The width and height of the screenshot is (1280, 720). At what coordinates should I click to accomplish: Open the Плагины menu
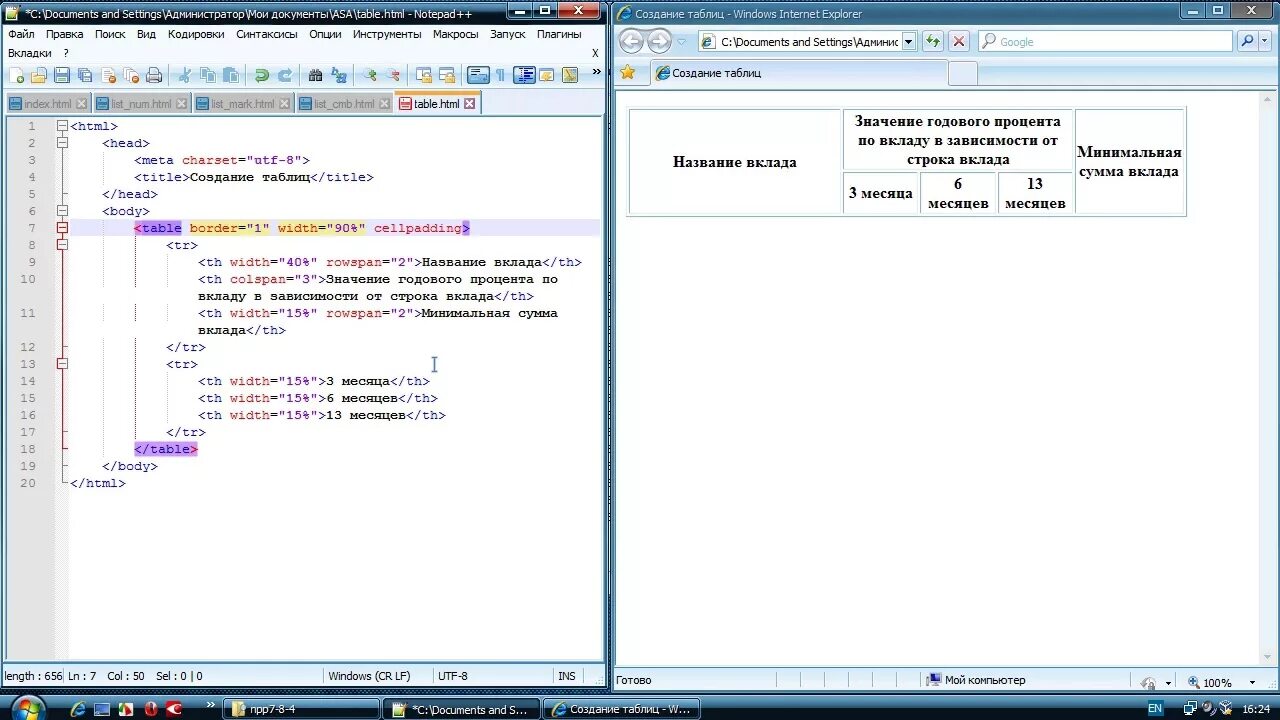[559, 34]
